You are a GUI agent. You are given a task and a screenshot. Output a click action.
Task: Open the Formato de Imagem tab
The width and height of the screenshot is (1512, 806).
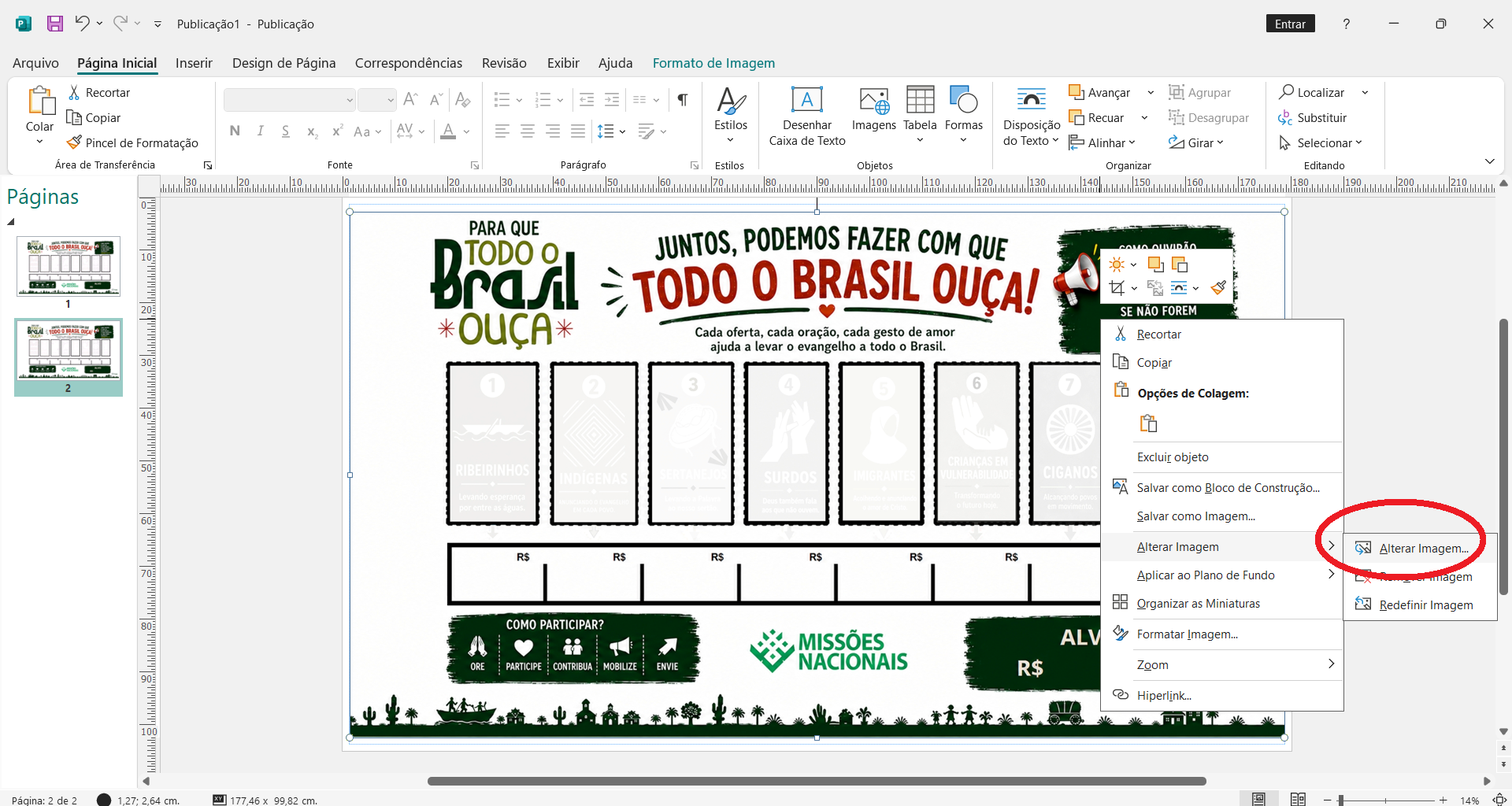click(713, 63)
